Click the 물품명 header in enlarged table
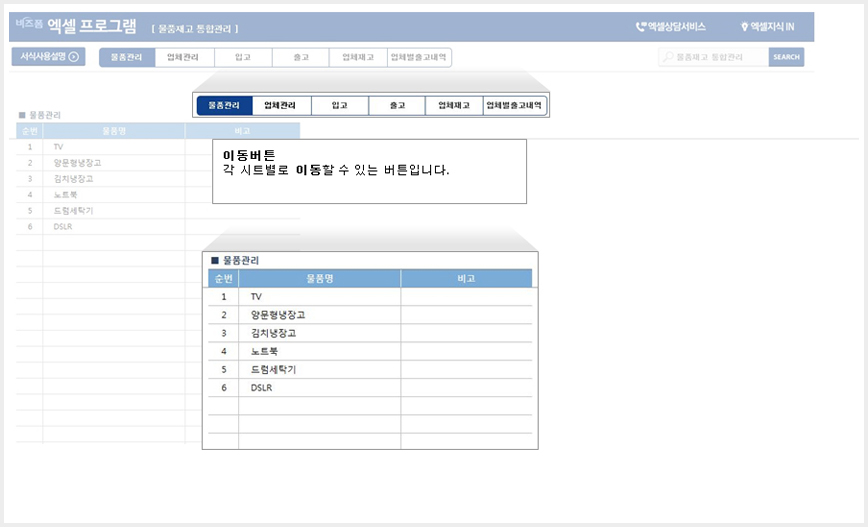Viewport: 868px width, 527px height. [320, 278]
